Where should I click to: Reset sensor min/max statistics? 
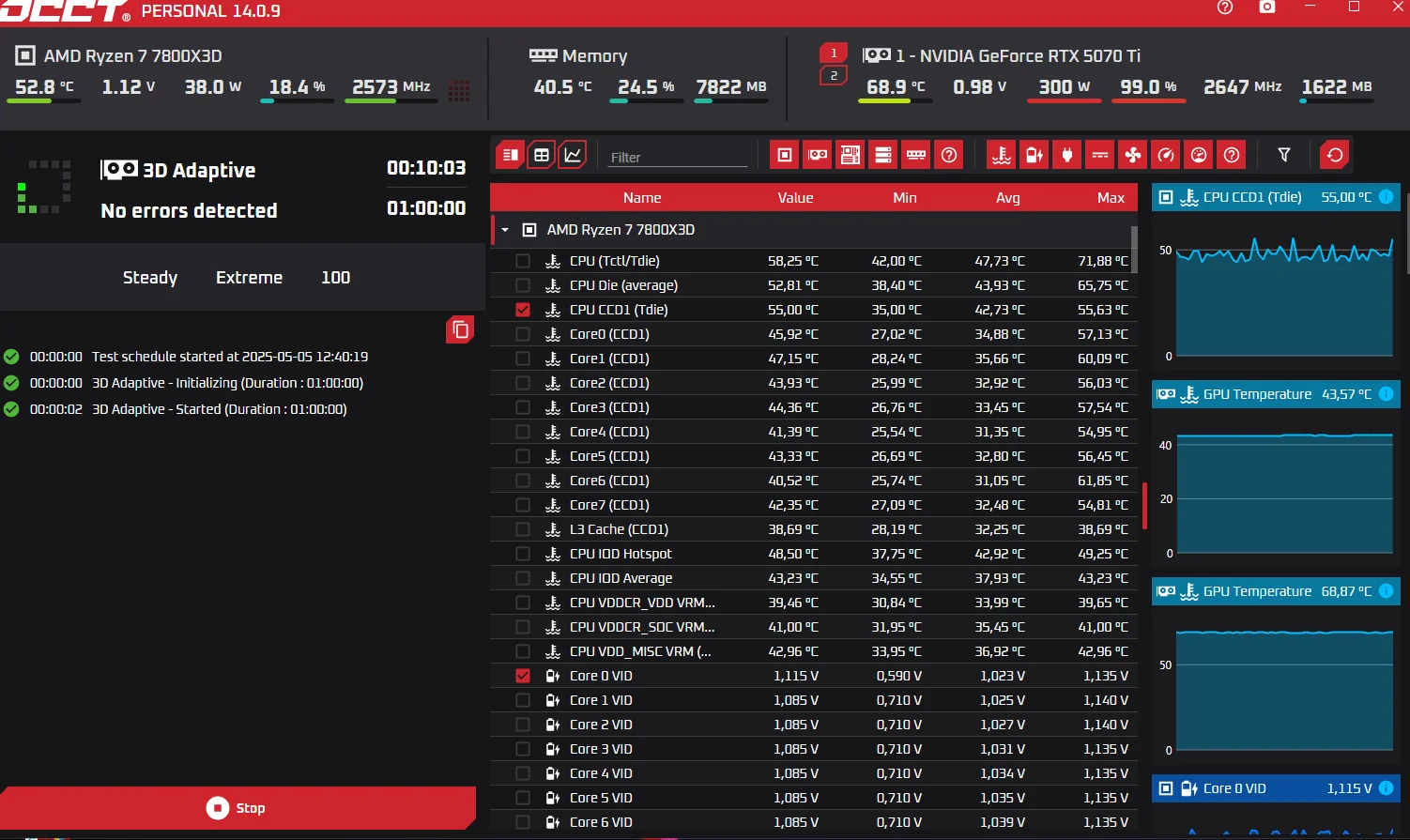click(x=1335, y=155)
